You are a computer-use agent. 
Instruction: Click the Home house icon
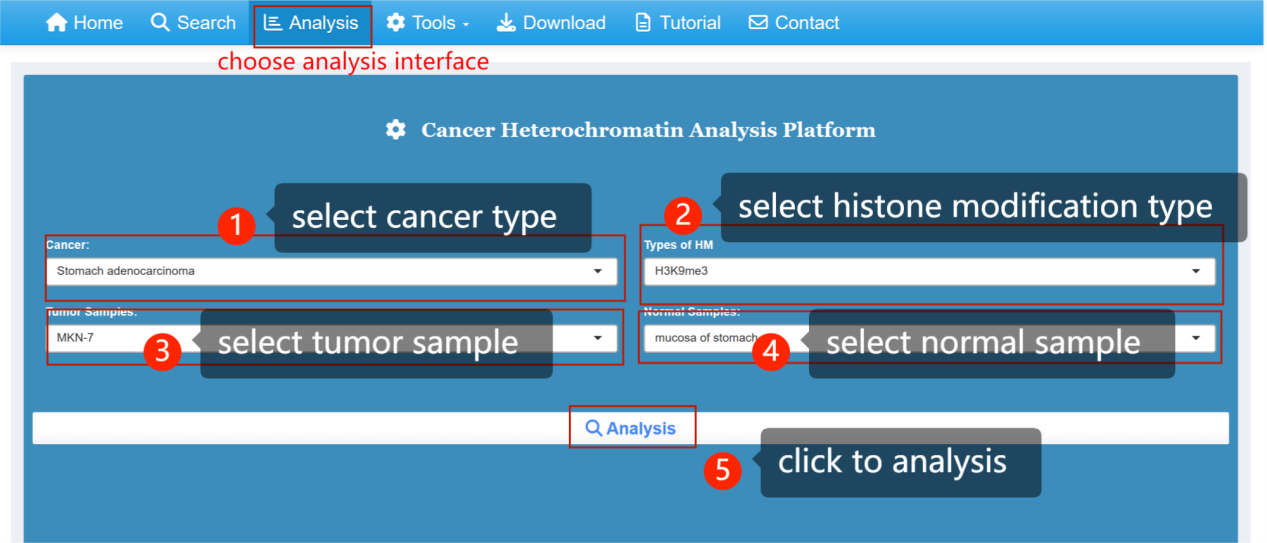tap(57, 22)
